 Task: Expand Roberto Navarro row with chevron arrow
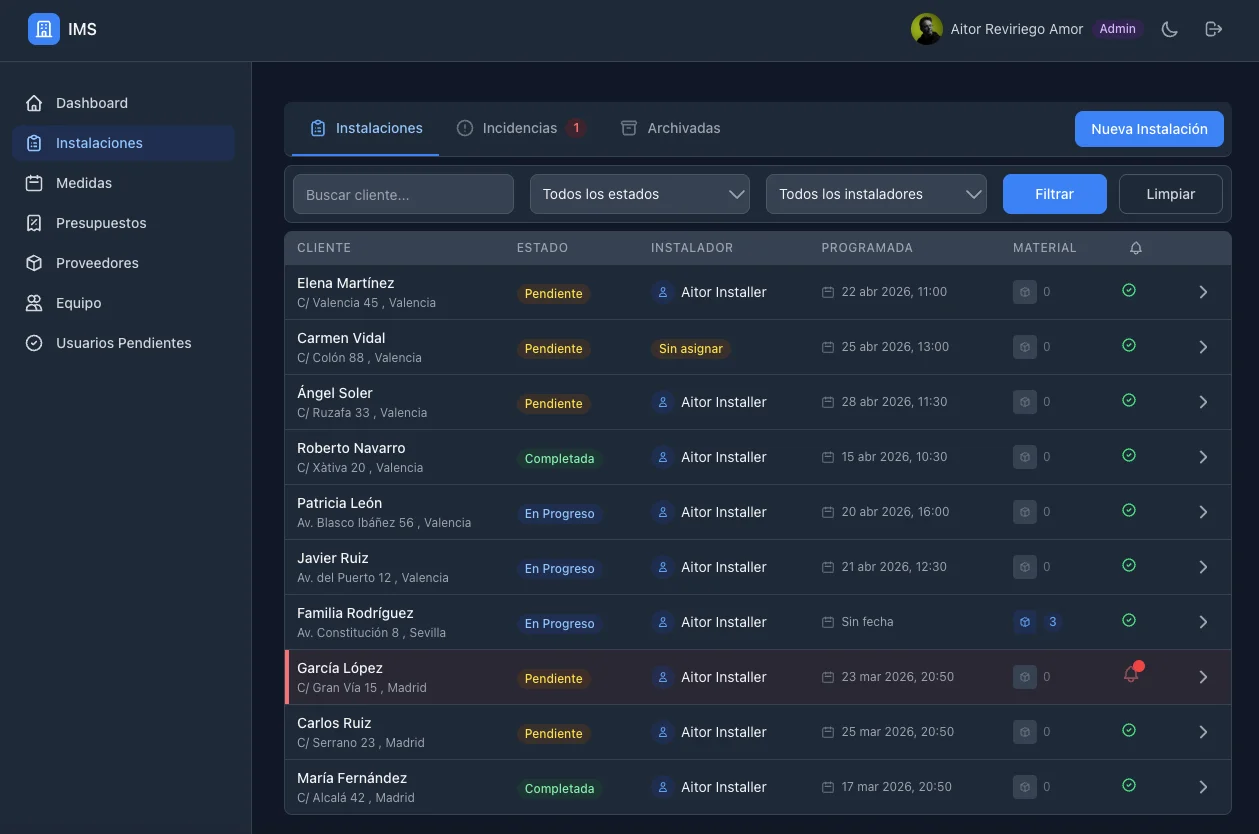pyautogui.click(x=1203, y=457)
